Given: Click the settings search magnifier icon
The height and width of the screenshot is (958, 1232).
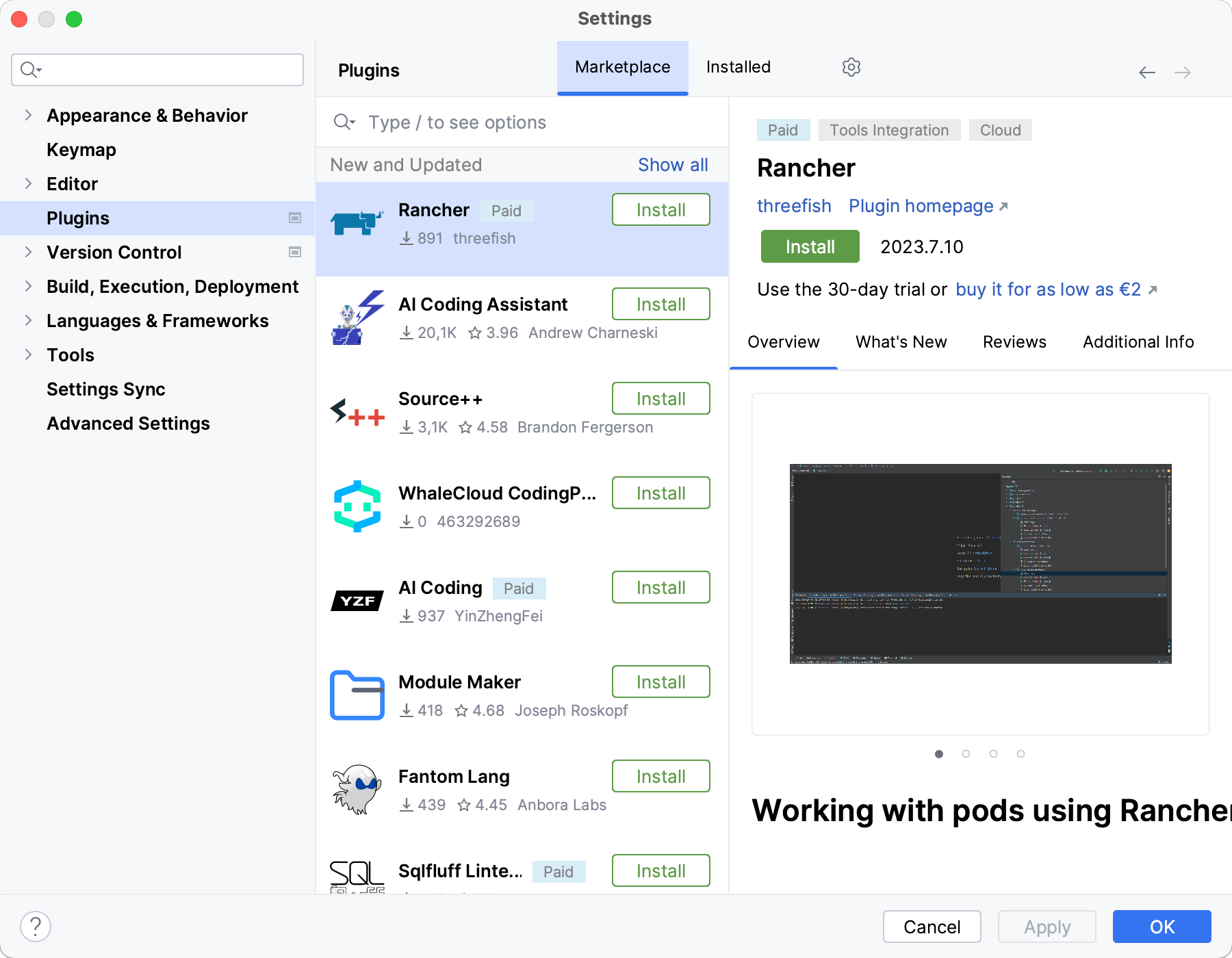Looking at the screenshot, I should [31, 70].
